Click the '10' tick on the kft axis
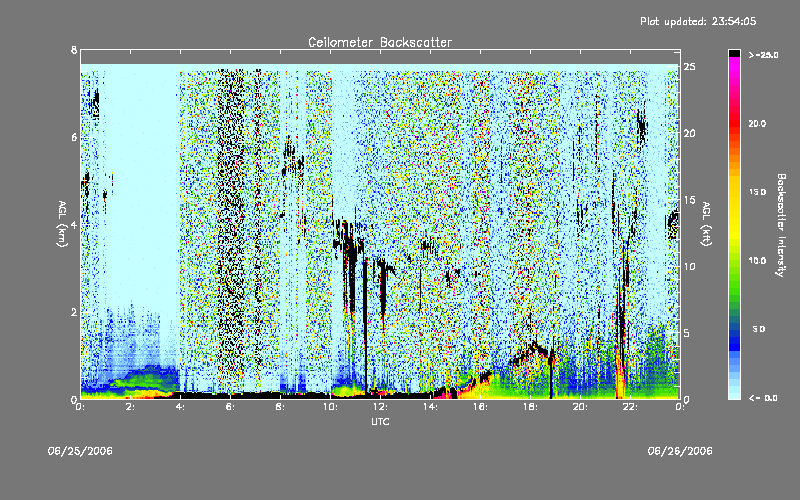The width and height of the screenshot is (800, 500). pyautogui.click(x=690, y=266)
